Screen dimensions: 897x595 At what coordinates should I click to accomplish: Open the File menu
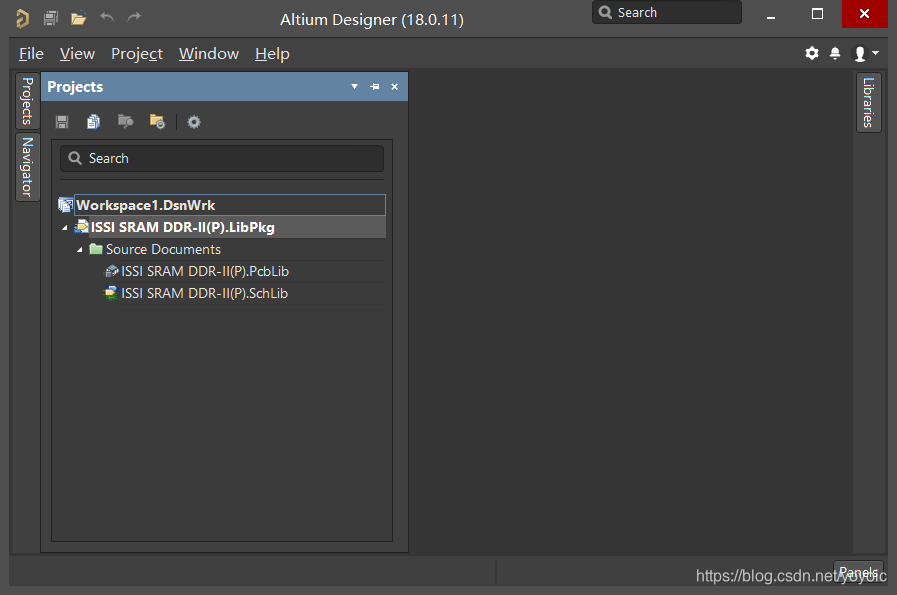(x=31, y=54)
